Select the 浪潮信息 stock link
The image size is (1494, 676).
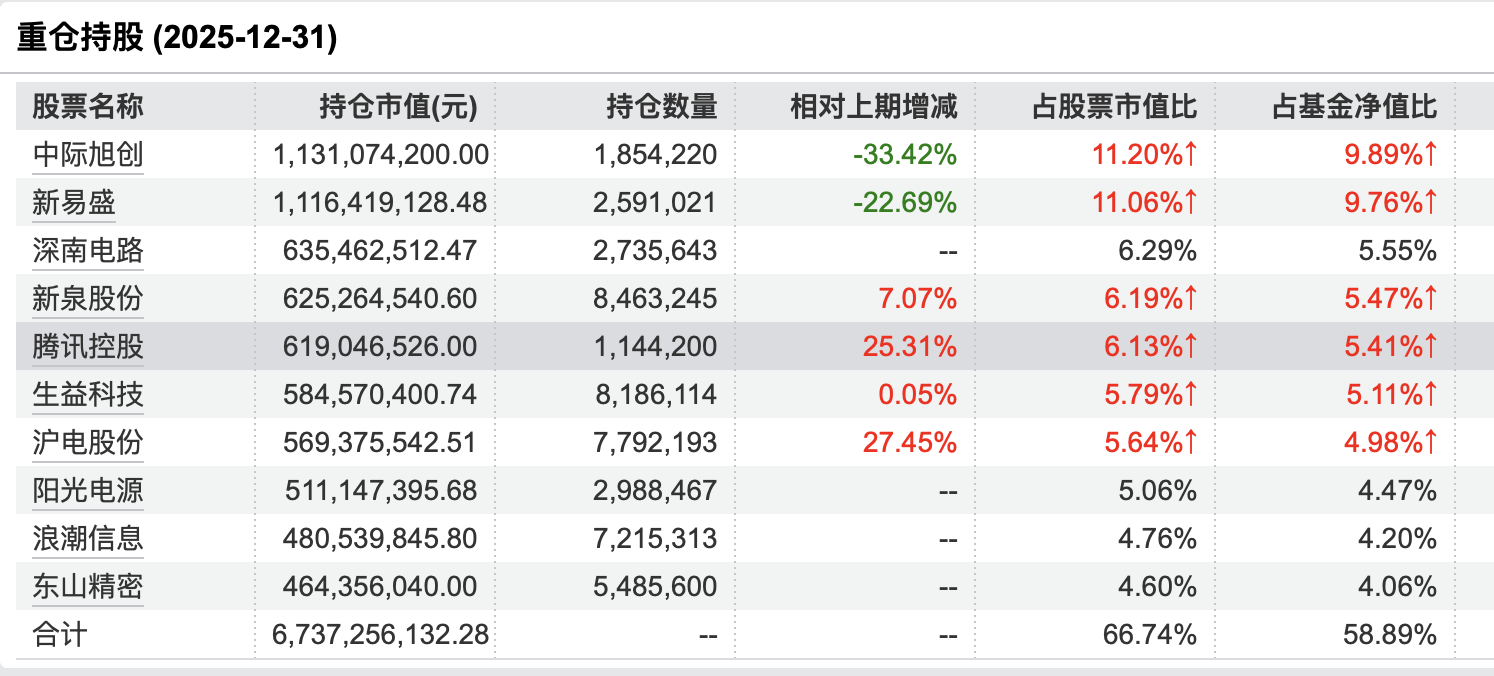click(88, 539)
